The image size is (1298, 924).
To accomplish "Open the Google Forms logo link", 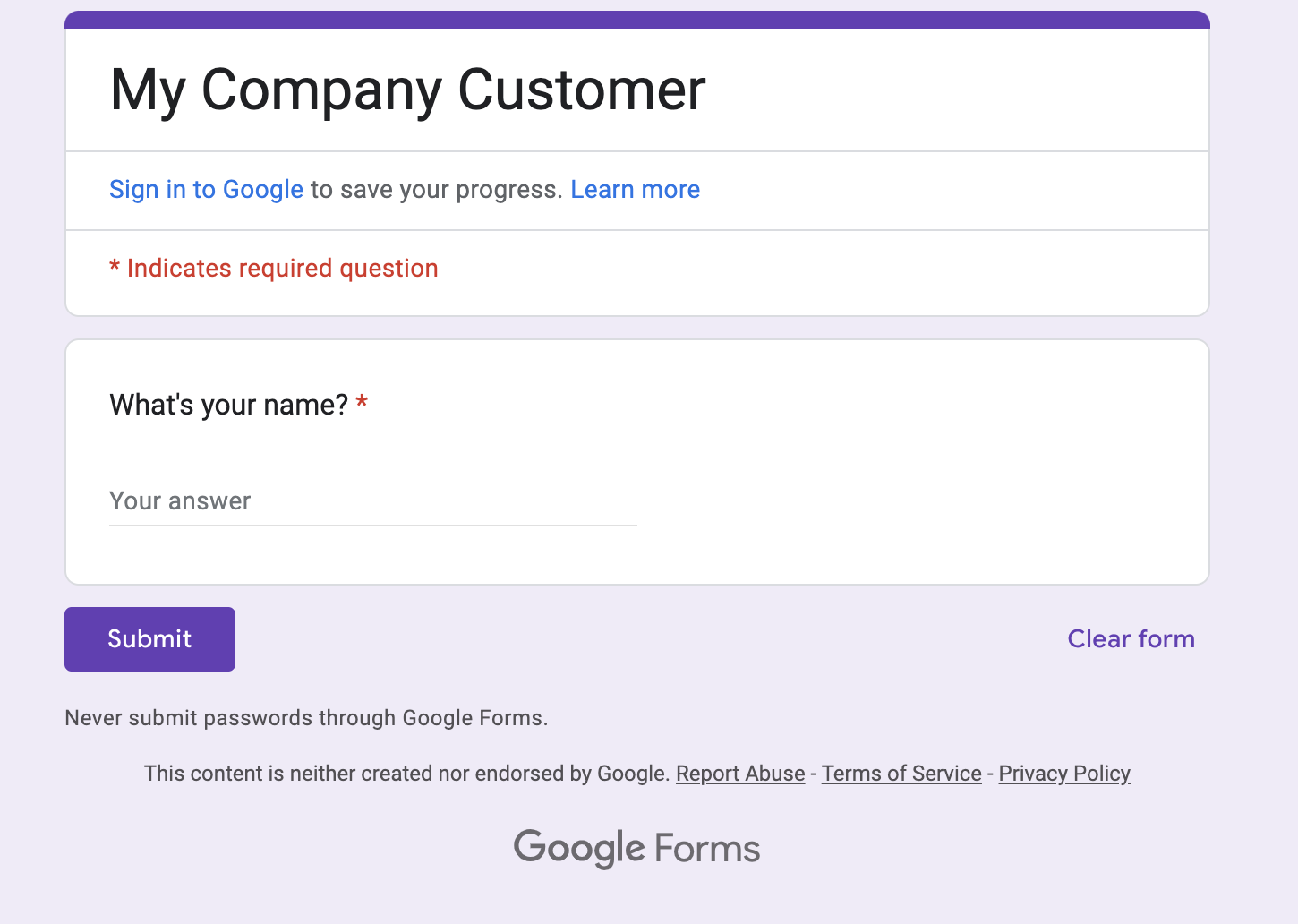I will pos(636,848).
